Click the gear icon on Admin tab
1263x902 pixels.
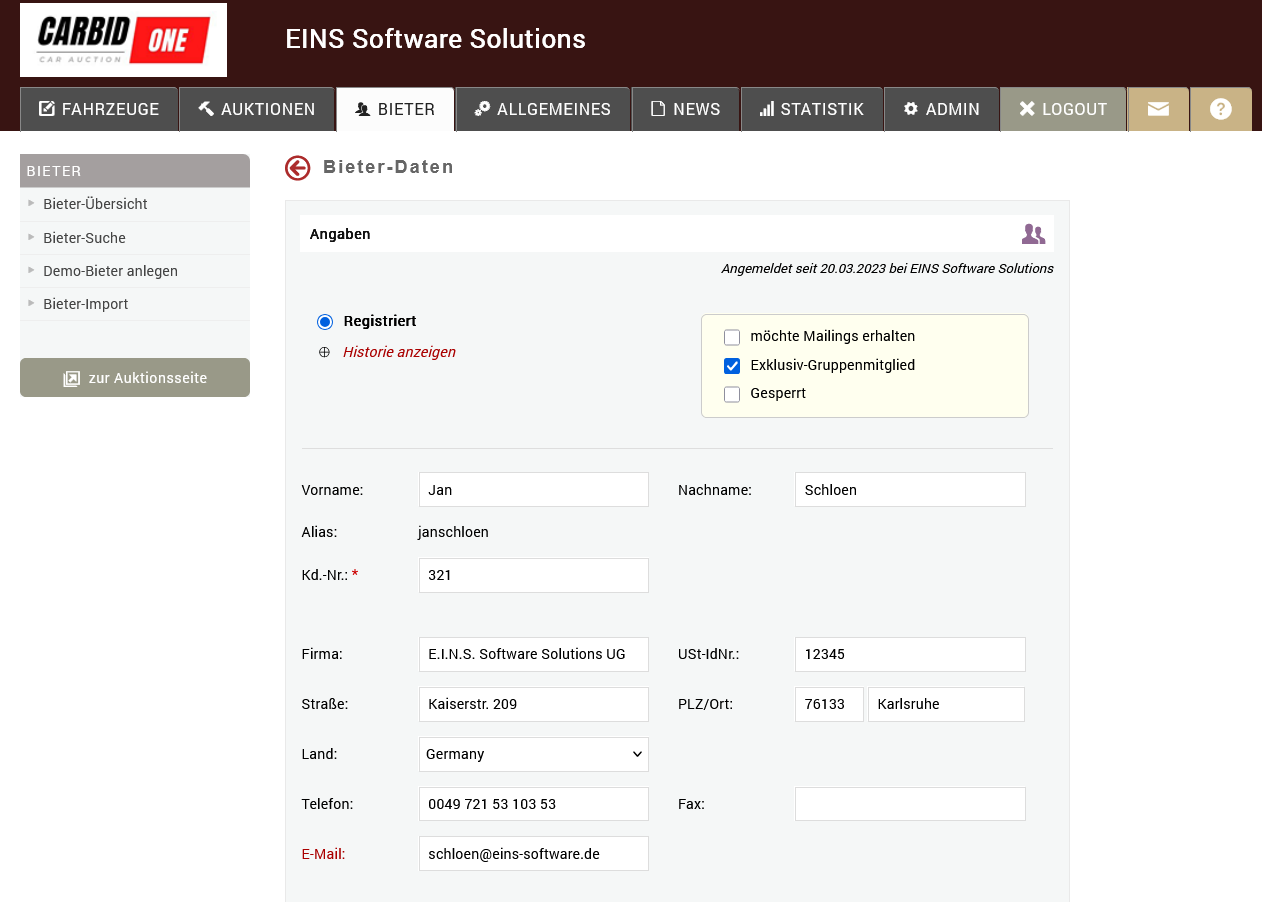click(910, 109)
